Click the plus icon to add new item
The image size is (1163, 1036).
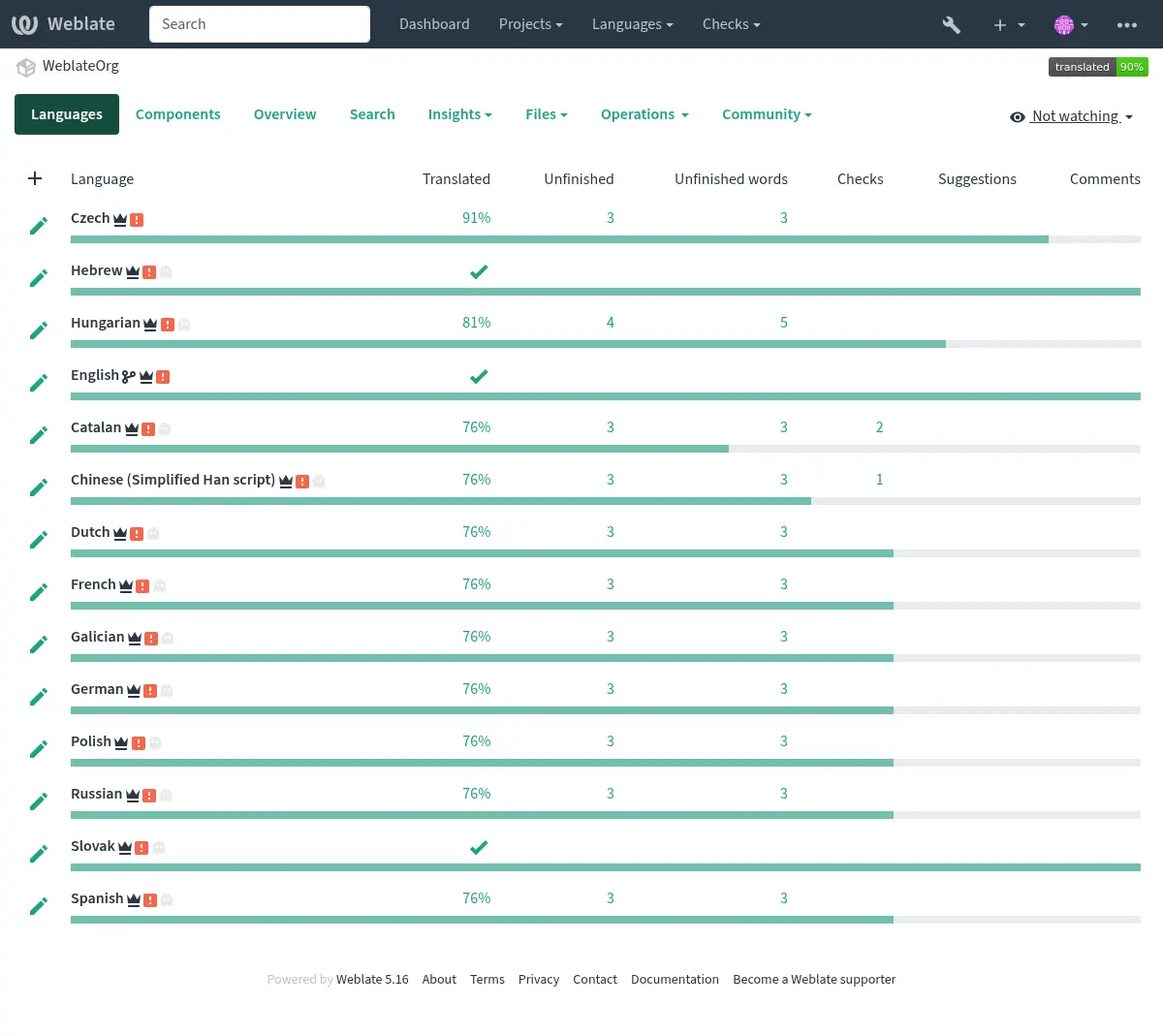click(x=999, y=24)
